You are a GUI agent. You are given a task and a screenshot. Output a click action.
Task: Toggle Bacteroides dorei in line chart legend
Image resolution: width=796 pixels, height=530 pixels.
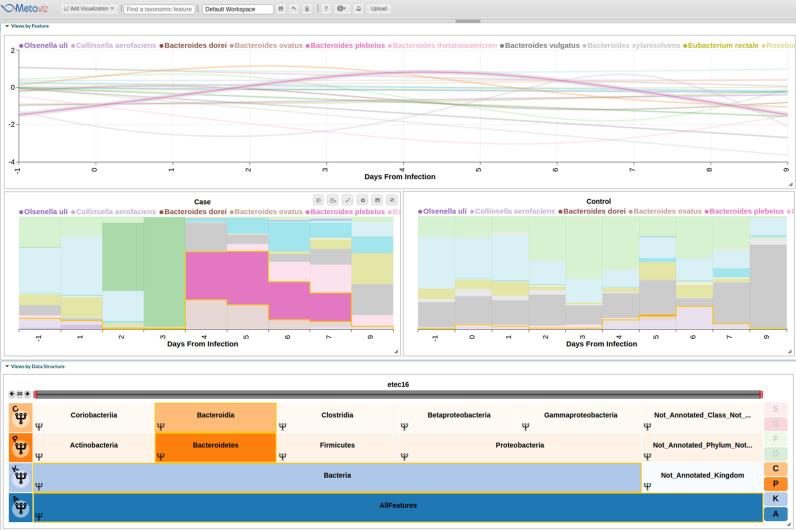193,45
